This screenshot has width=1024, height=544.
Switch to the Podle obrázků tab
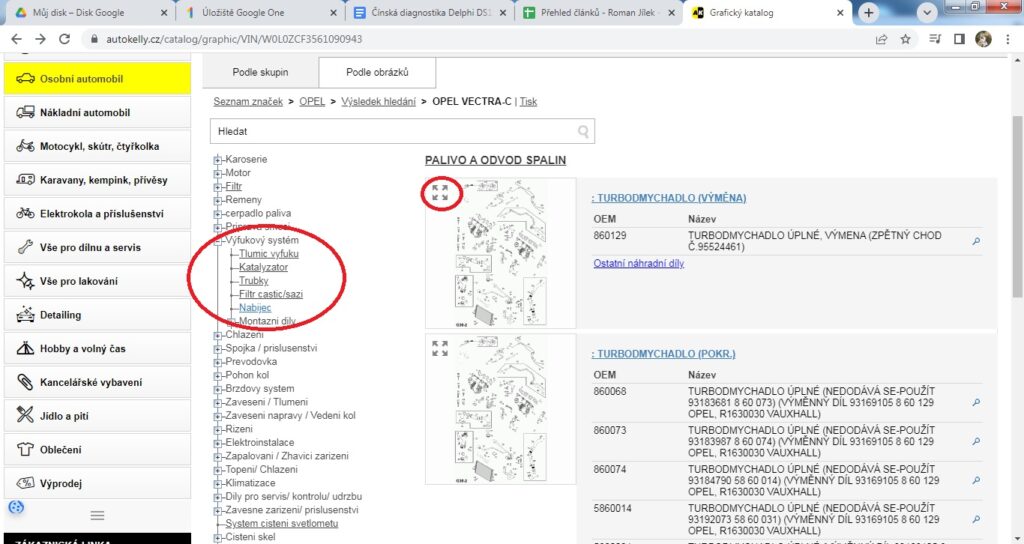click(377, 72)
